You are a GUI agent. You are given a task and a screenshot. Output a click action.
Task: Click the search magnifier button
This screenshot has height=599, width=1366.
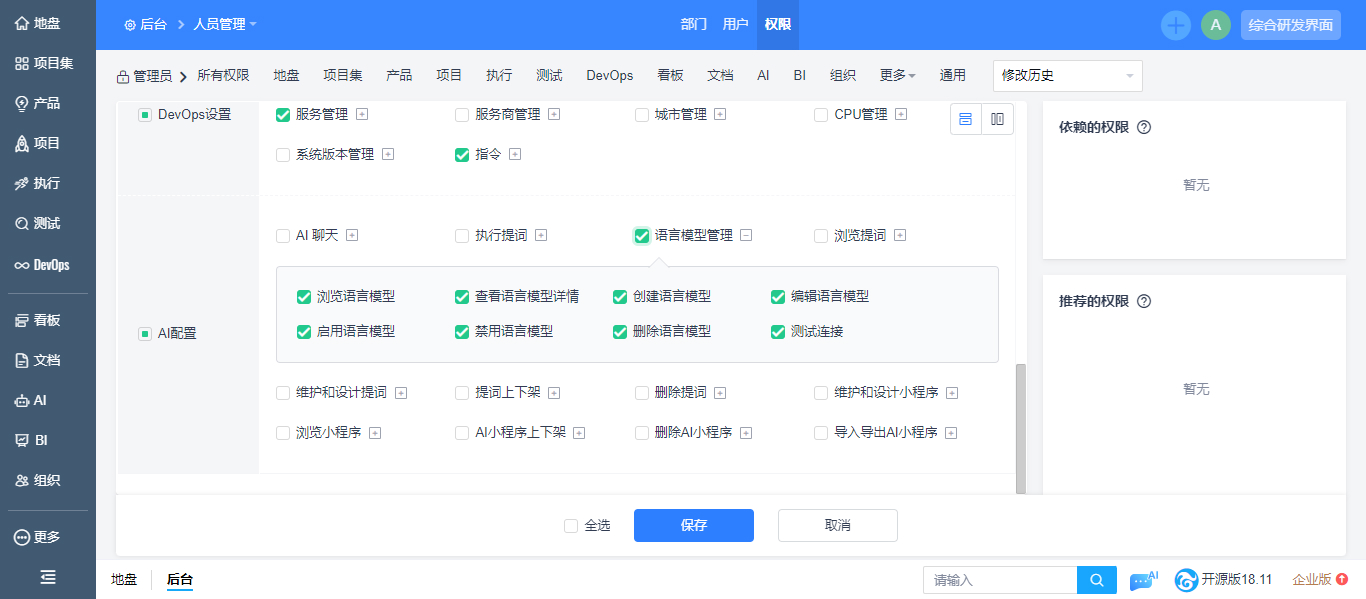point(1097,580)
